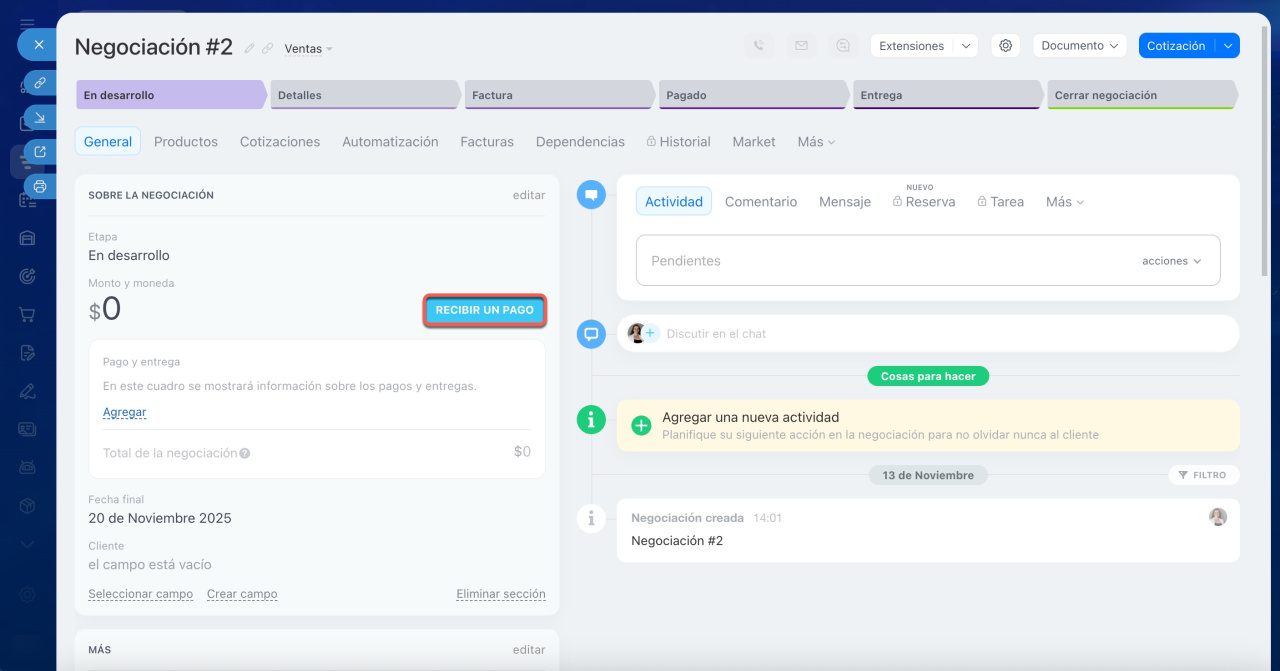The width and height of the screenshot is (1280, 671).
Task: Switch to the Productos tab
Action: point(186,142)
